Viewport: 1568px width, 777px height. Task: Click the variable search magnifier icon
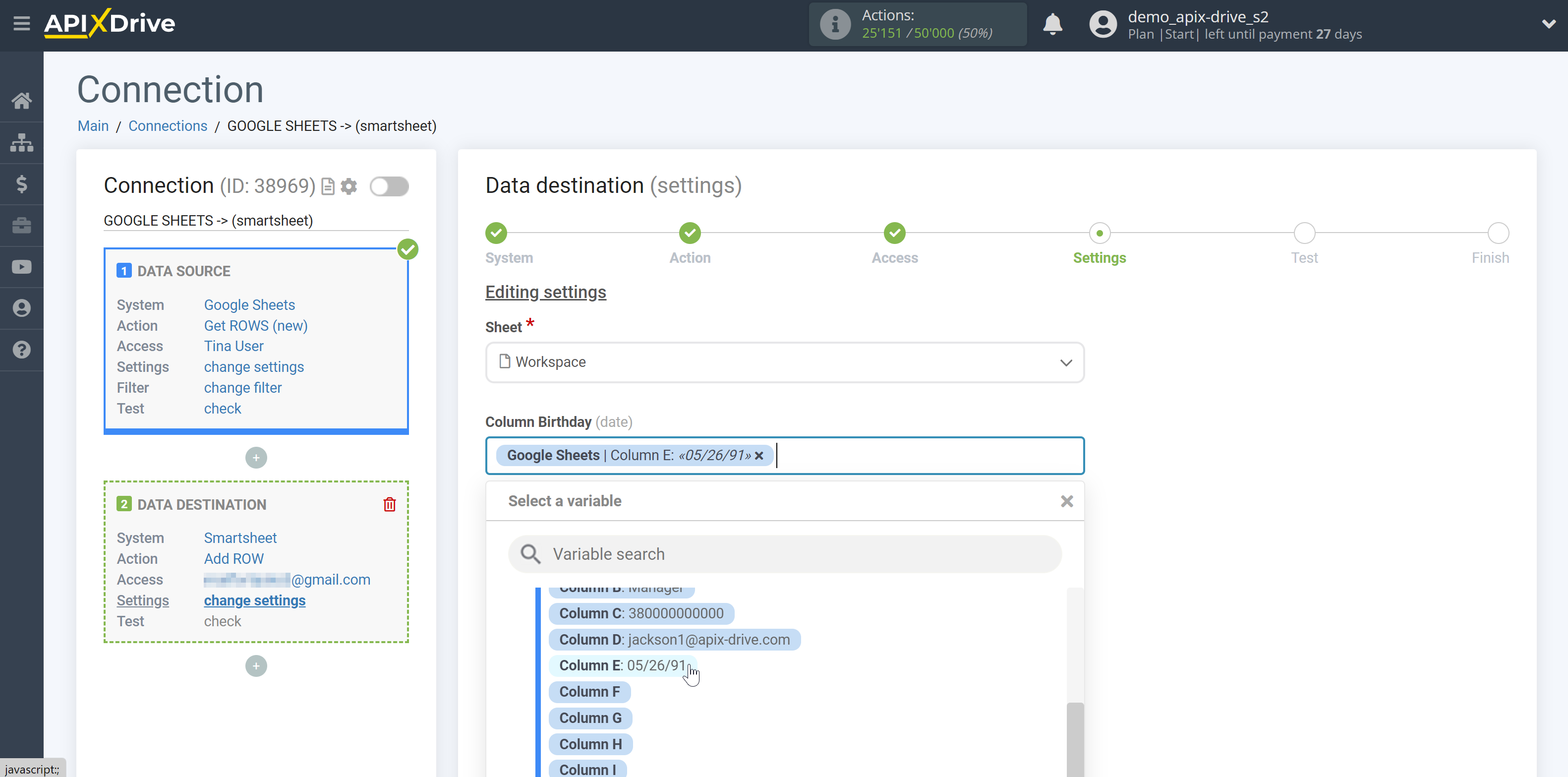pyautogui.click(x=530, y=554)
